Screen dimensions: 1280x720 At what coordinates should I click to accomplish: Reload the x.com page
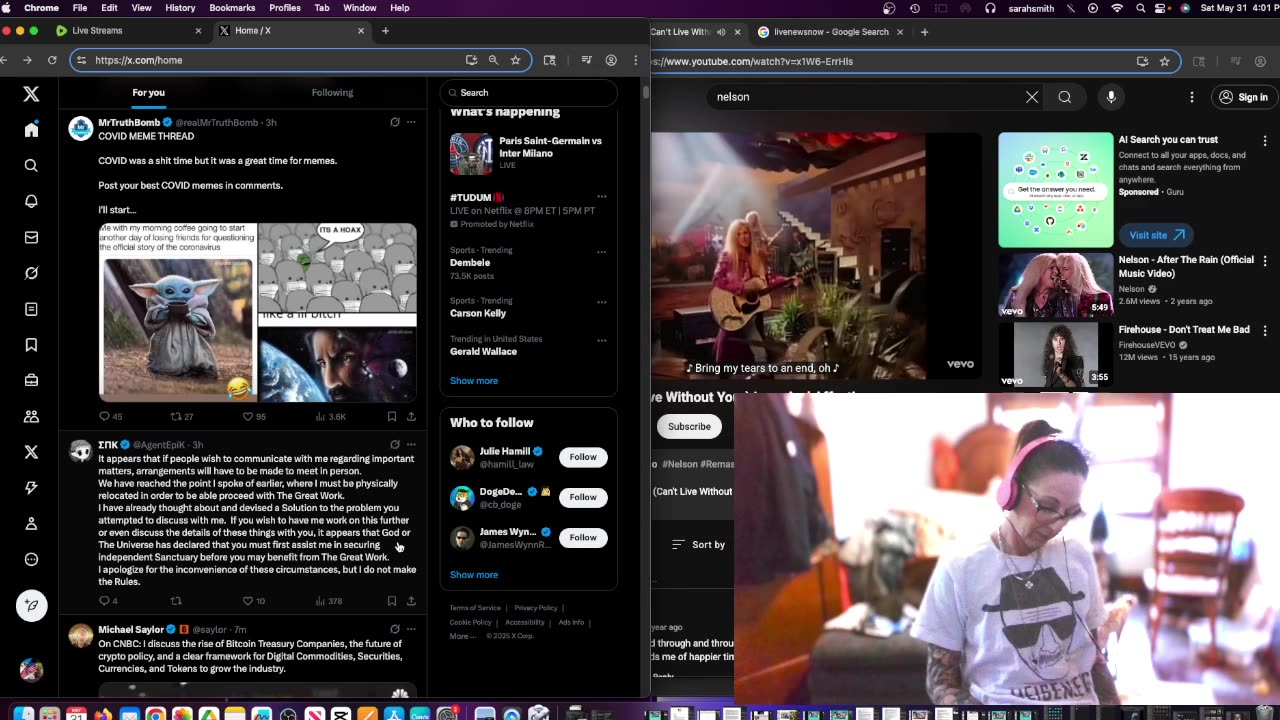pos(52,60)
